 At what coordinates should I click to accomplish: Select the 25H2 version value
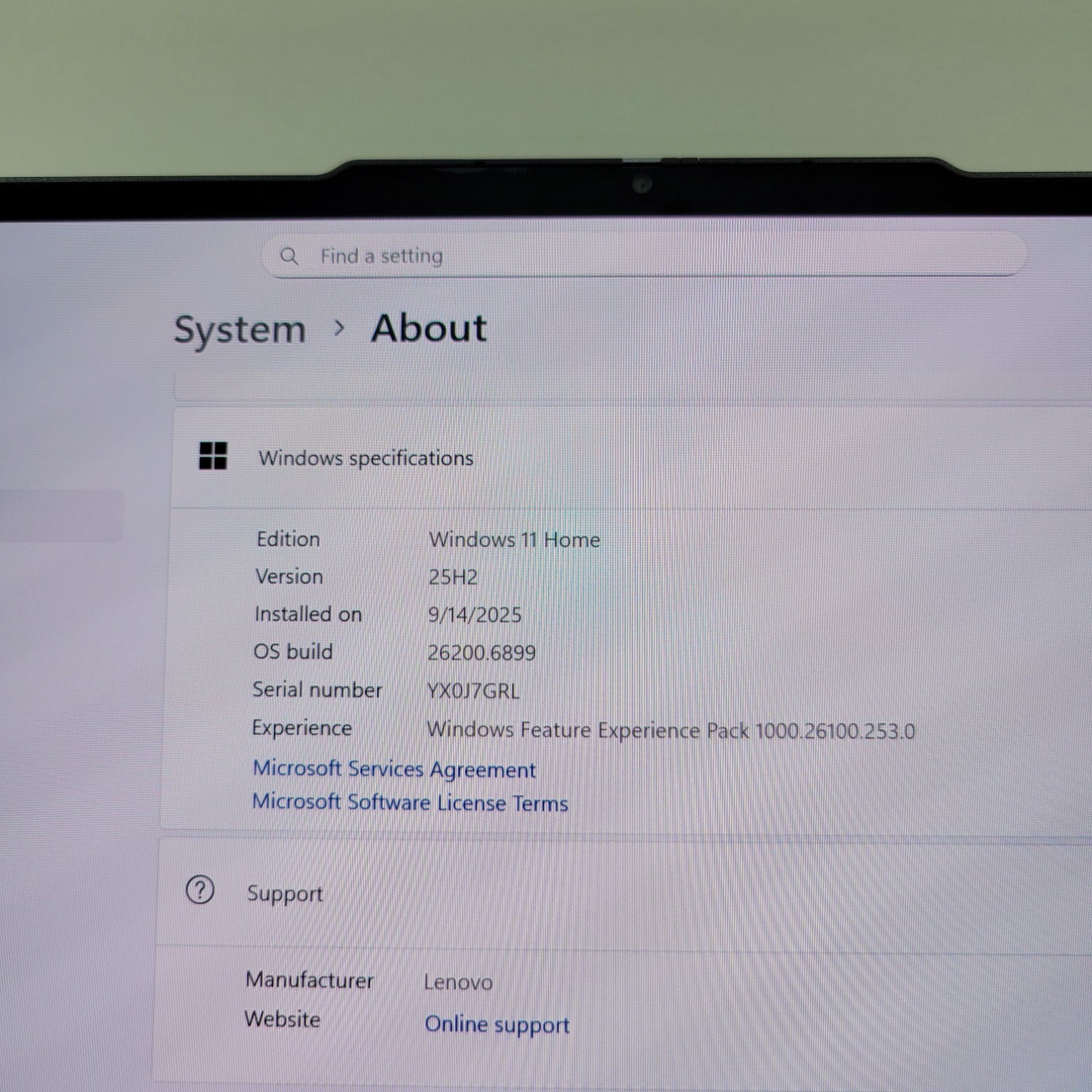453,577
